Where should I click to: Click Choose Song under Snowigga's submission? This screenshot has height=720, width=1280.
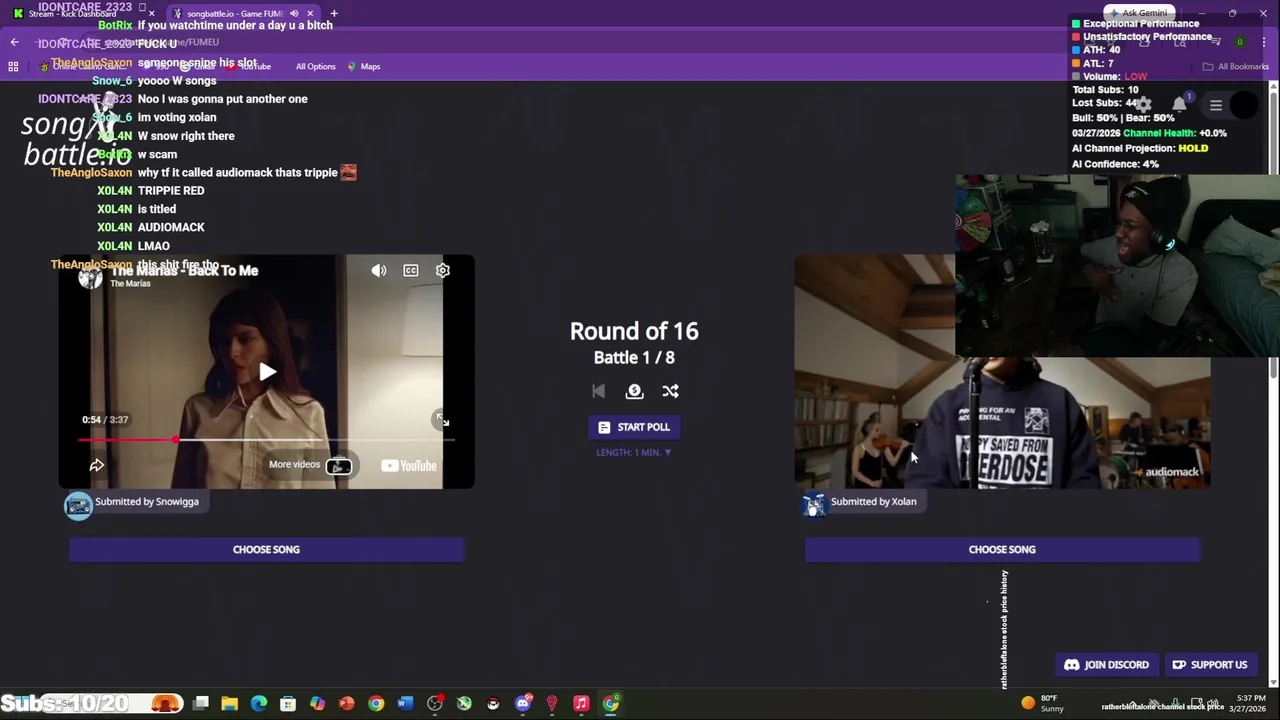pyautogui.click(x=266, y=549)
